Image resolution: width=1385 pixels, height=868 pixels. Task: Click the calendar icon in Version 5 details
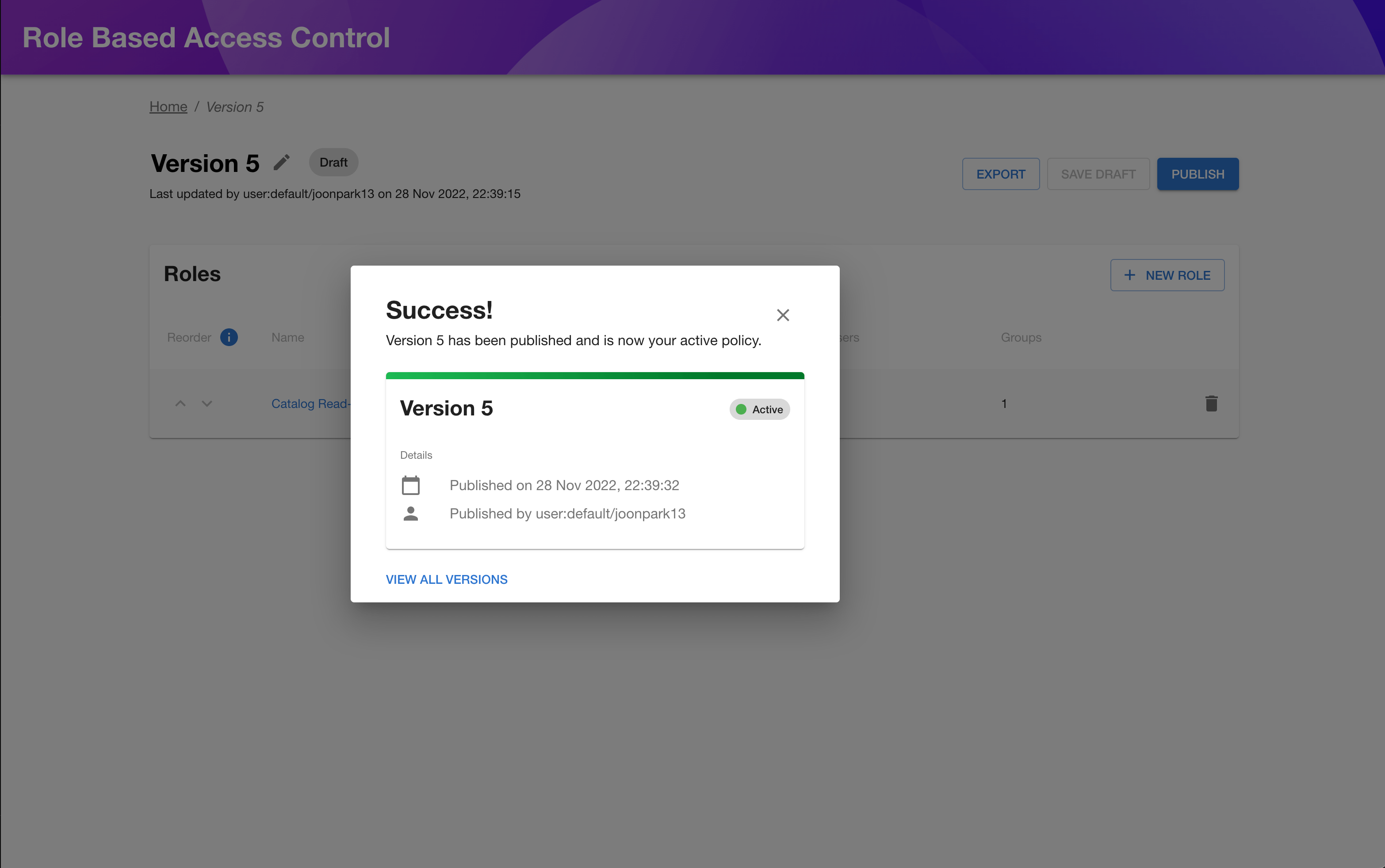pos(410,485)
